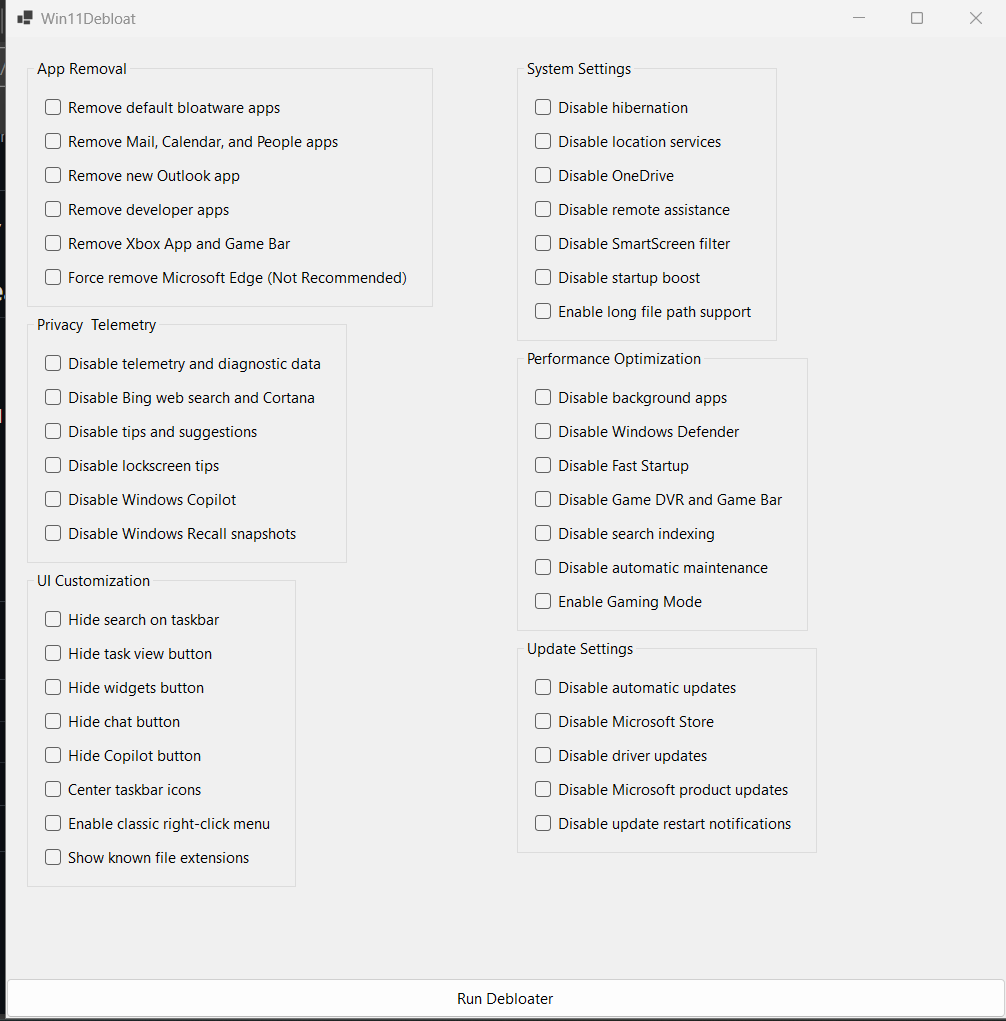Check Show known file extensions

tap(52, 857)
